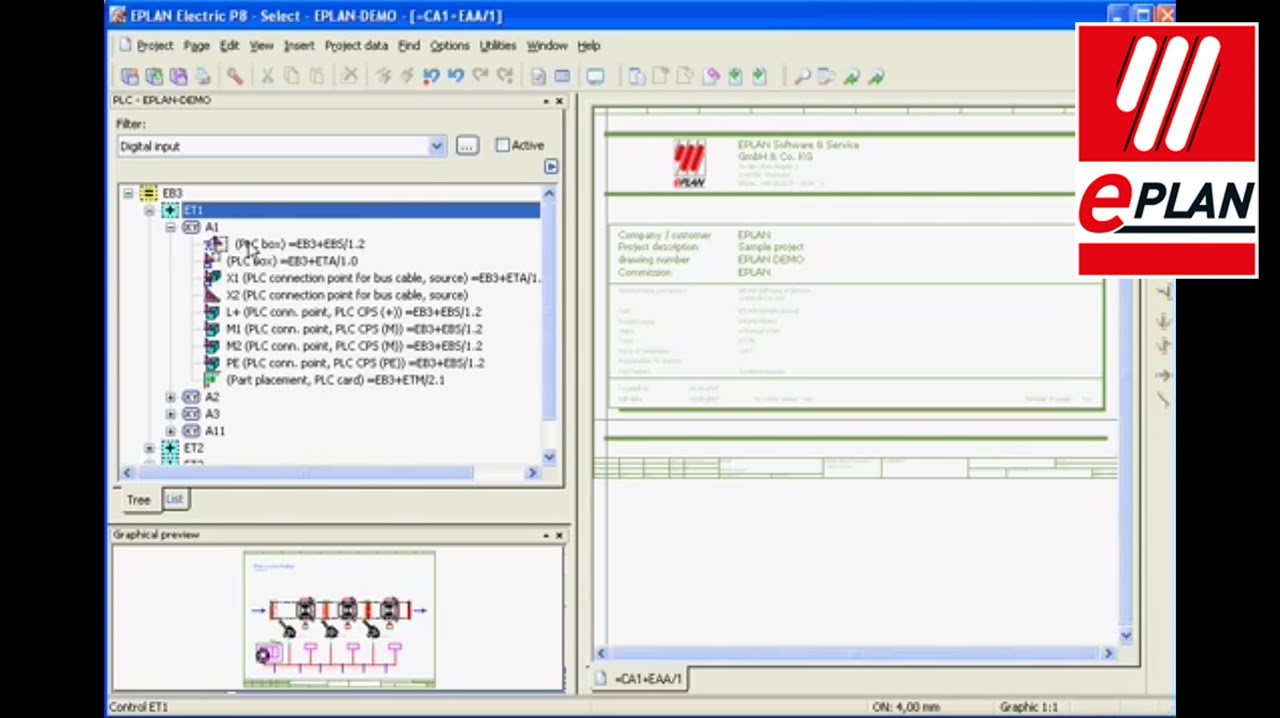Select X2 PLC connection point row

(x=347, y=295)
